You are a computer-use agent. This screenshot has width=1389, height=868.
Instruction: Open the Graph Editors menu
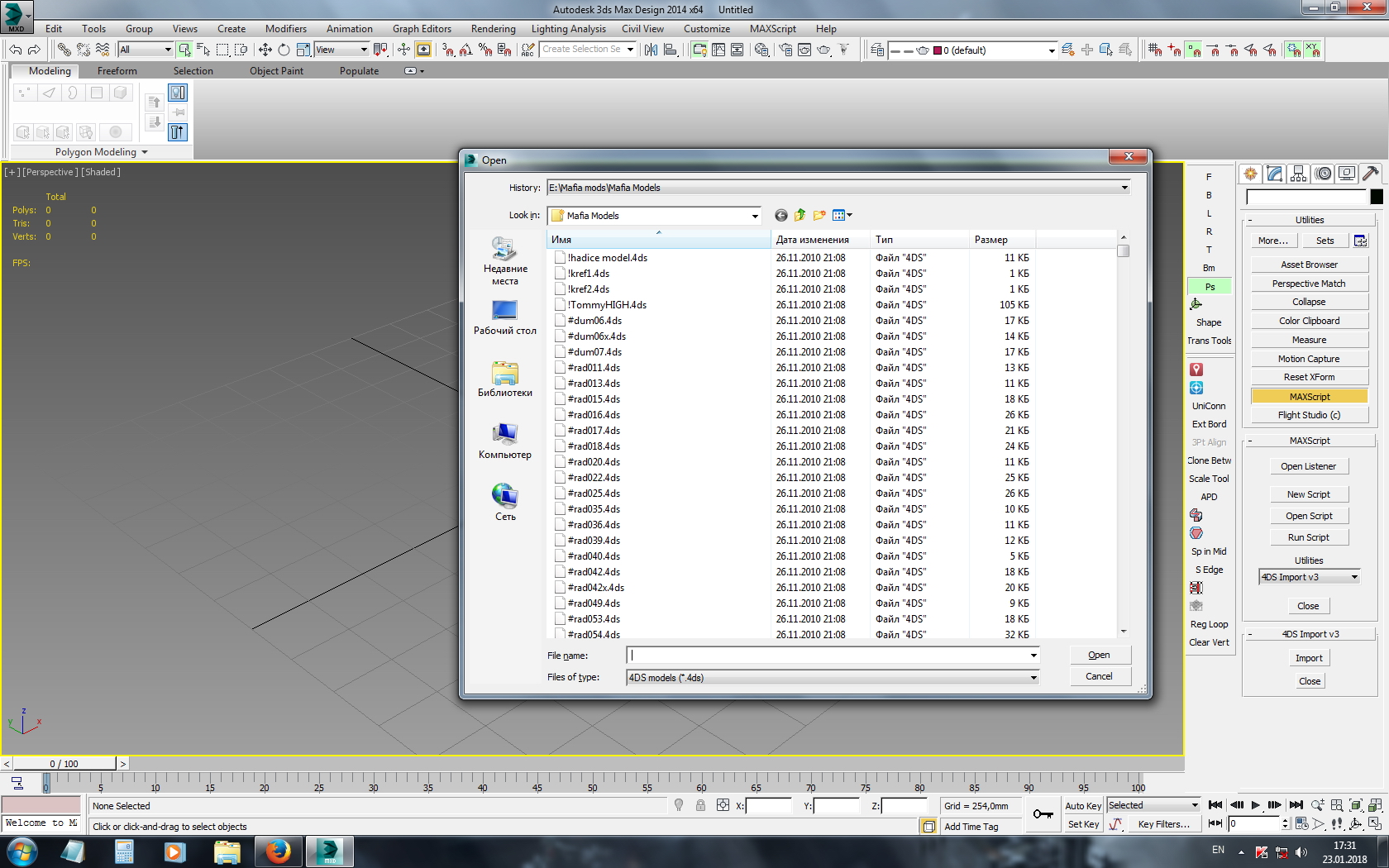(x=422, y=29)
